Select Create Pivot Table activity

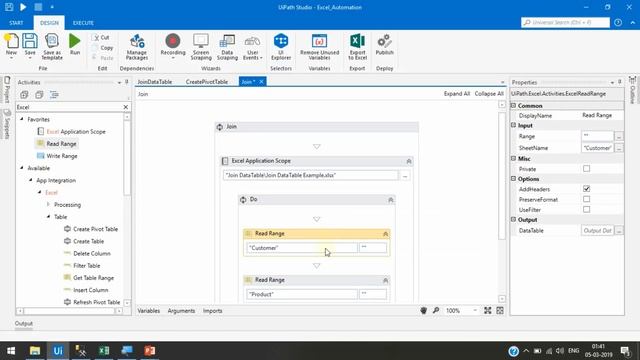coord(91,229)
